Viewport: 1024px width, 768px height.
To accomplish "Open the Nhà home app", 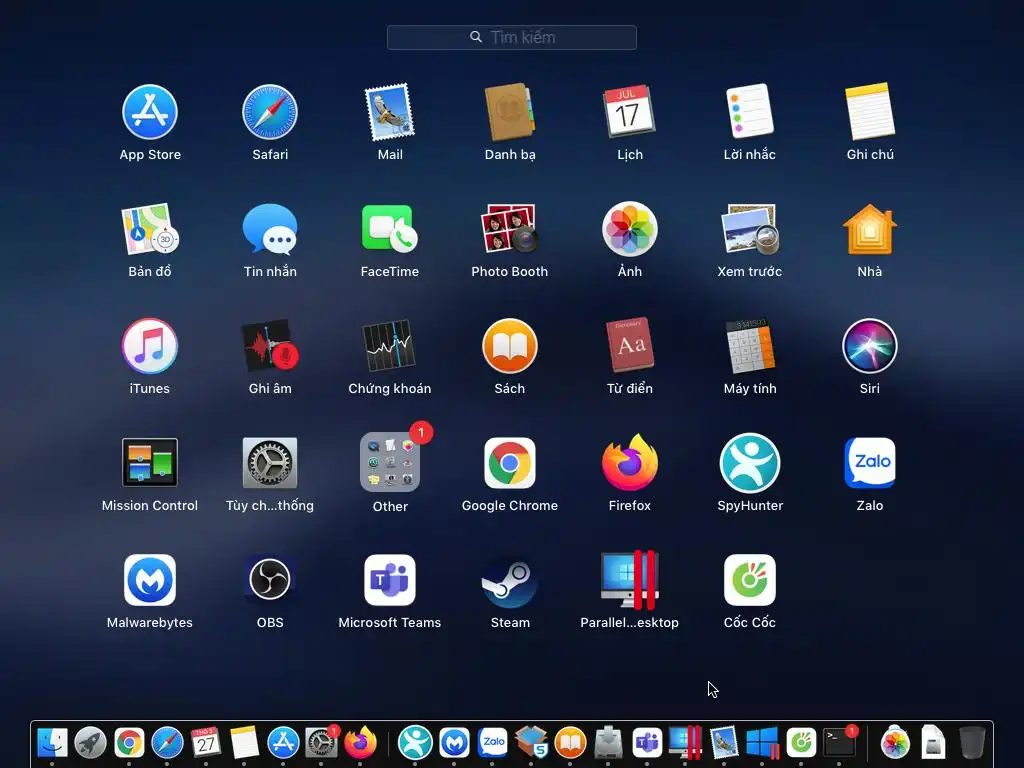I will pos(870,229).
